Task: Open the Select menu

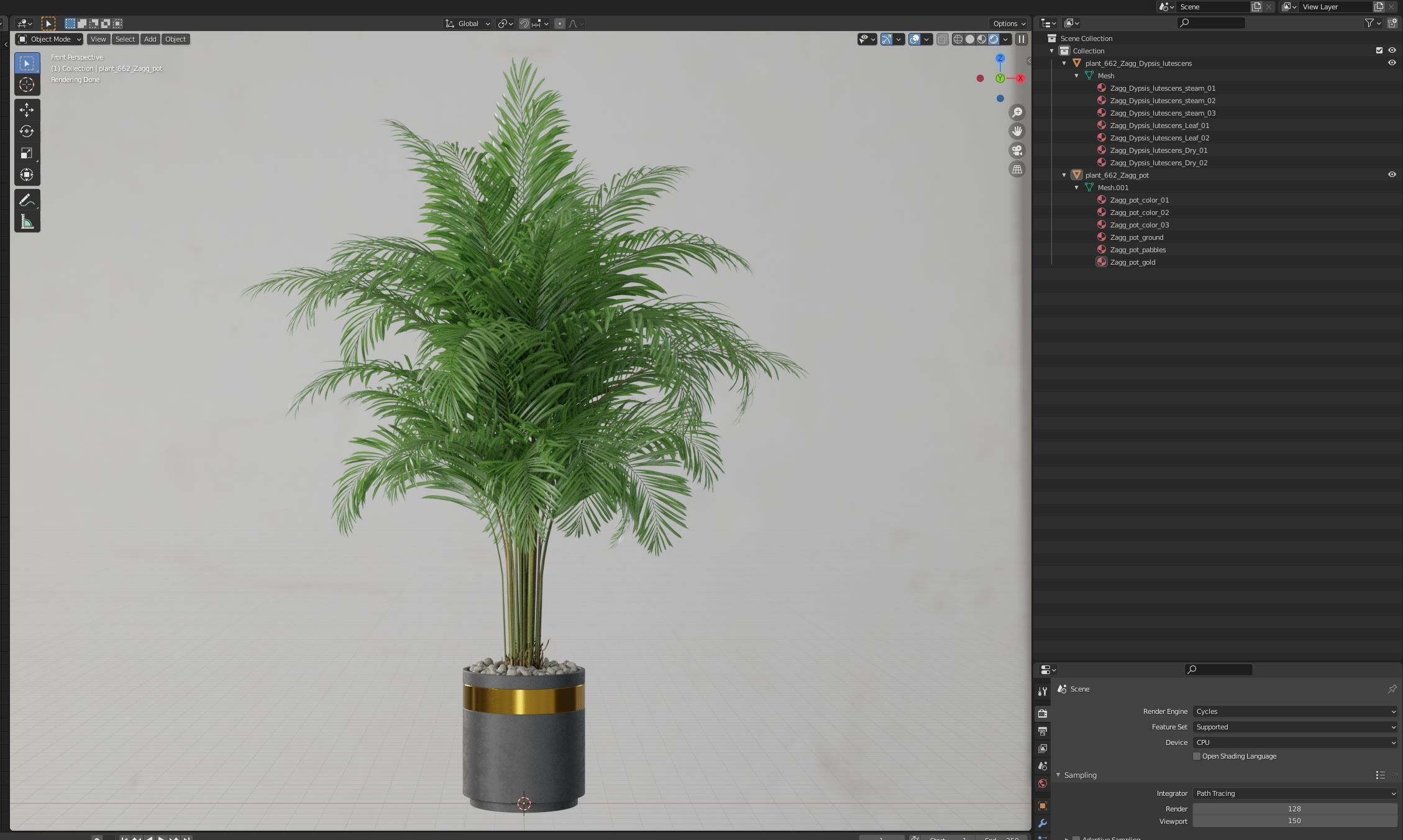Action: (x=125, y=39)
